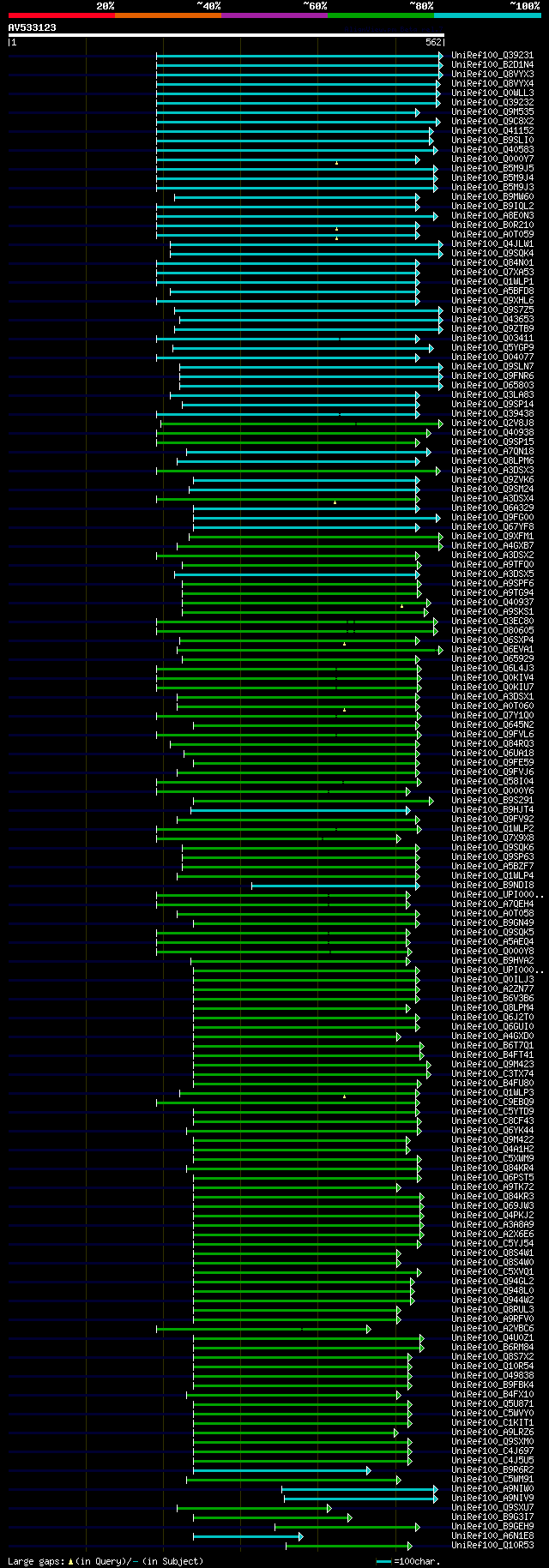Click label UniRef100_B9S291

[x=492, y=801]
